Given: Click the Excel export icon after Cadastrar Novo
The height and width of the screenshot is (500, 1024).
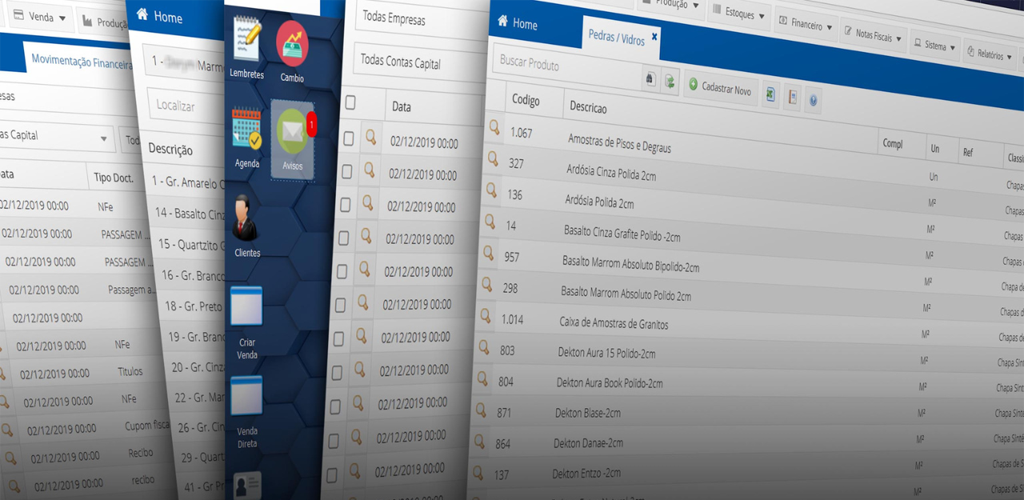Looking at the screenshot, I should click(x=771, y=95).
